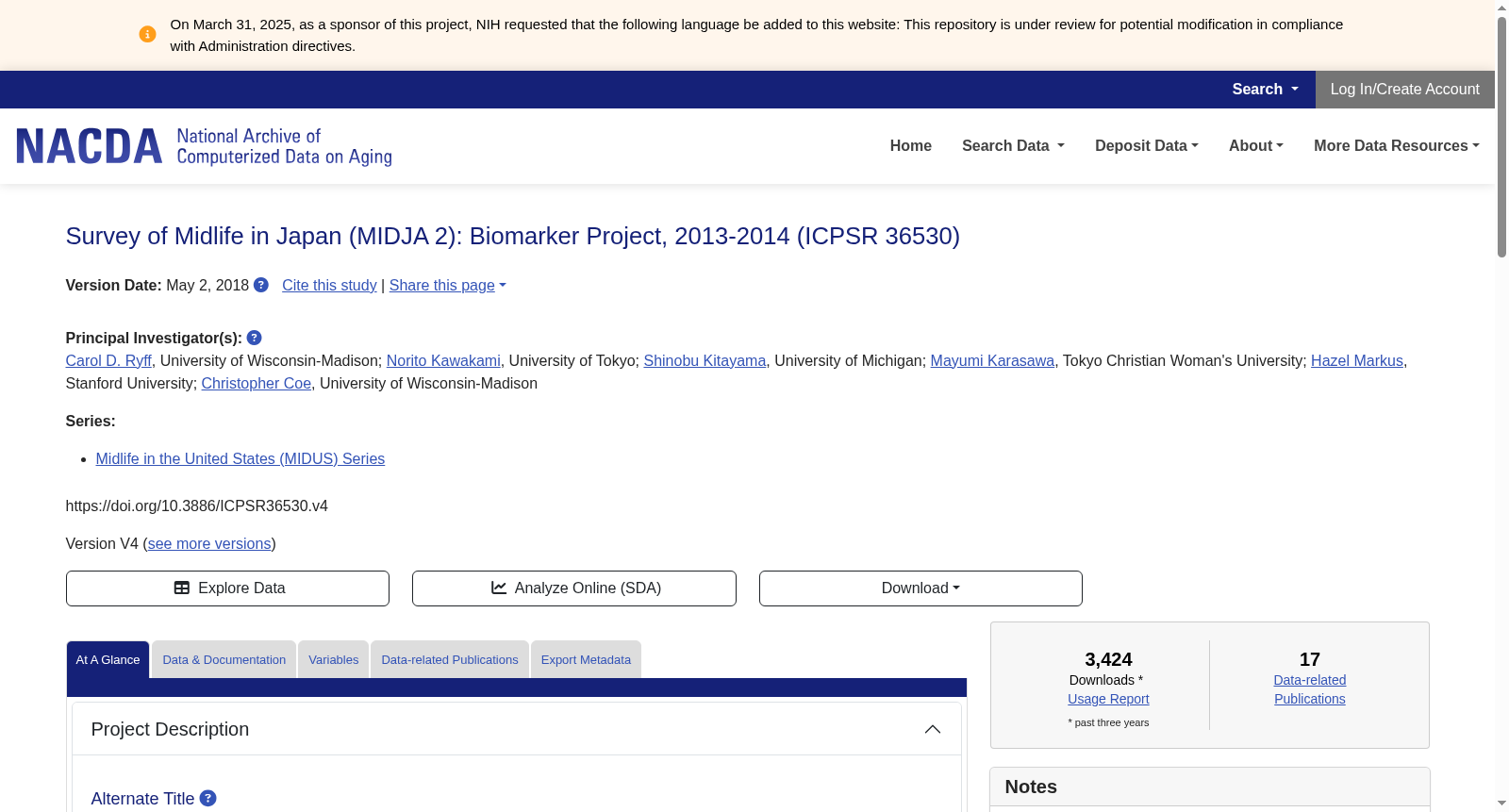Open Shinobu Kitayama investigator link
This screenshot has width=1509, height=812.
click(705, 361)
